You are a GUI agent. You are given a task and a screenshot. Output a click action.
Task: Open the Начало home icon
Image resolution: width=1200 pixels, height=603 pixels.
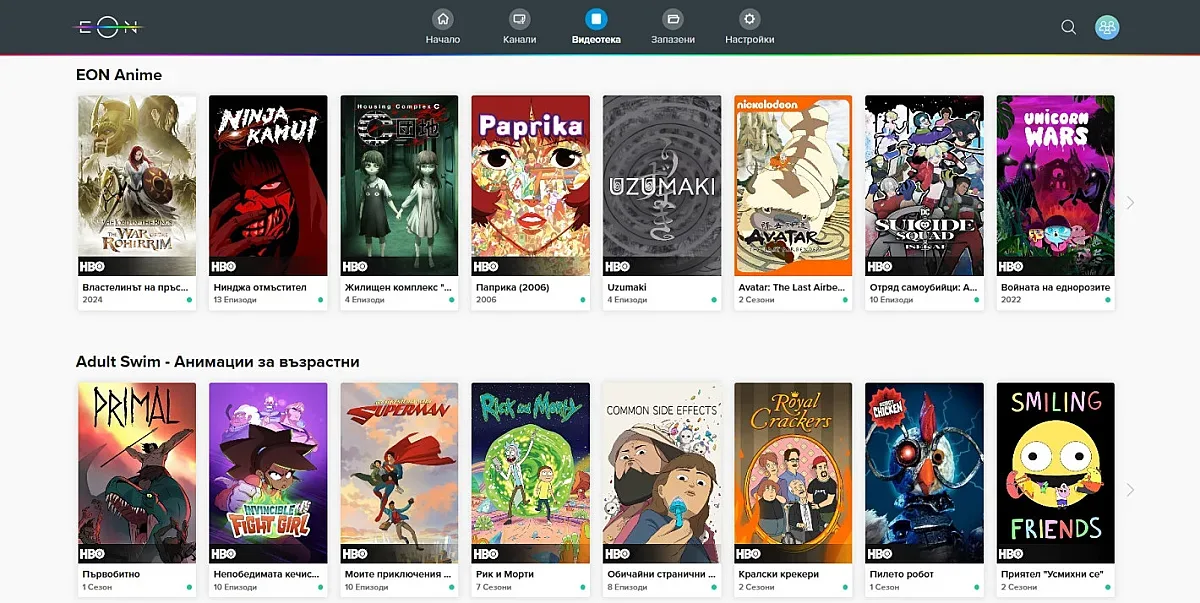click(443, 19)
